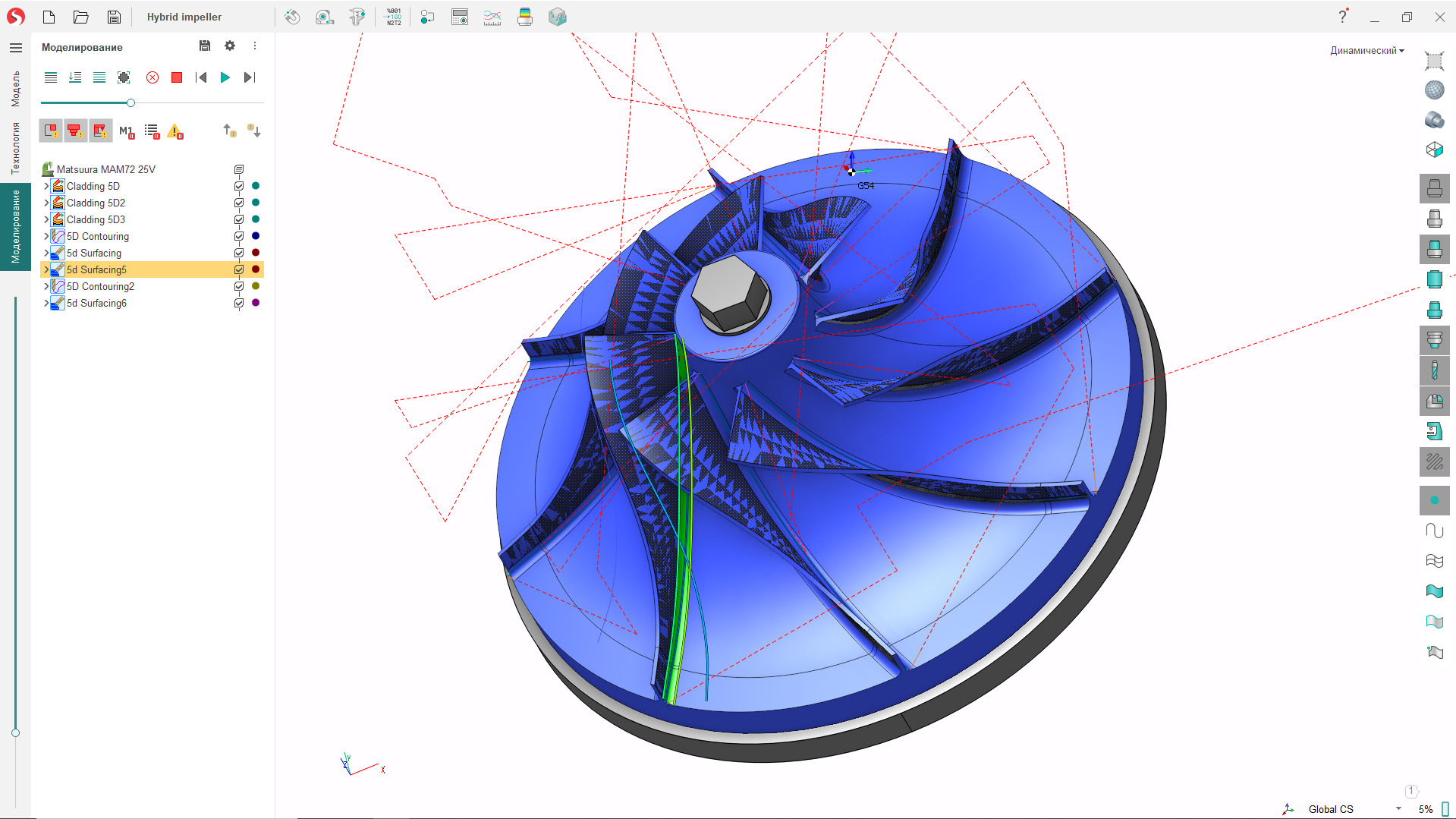Open the CNC control panel icon
Screen dimensions: 1456x819
tap(459, 17)
